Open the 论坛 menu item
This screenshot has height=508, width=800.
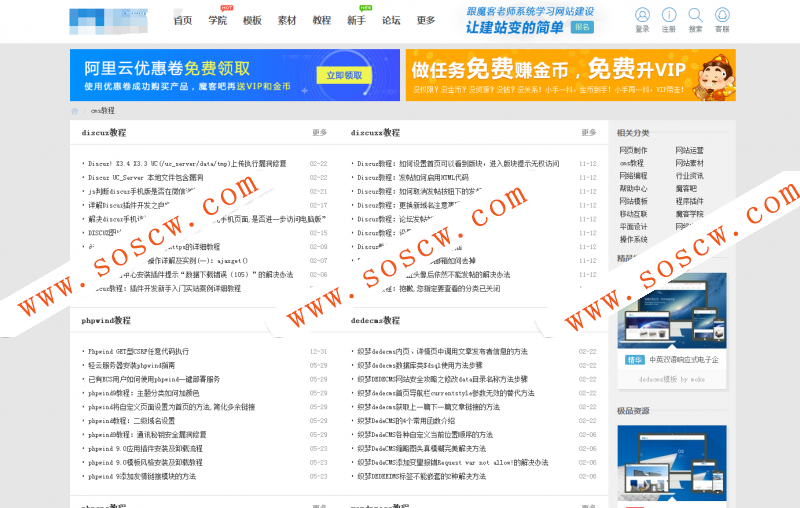[391, 20]
